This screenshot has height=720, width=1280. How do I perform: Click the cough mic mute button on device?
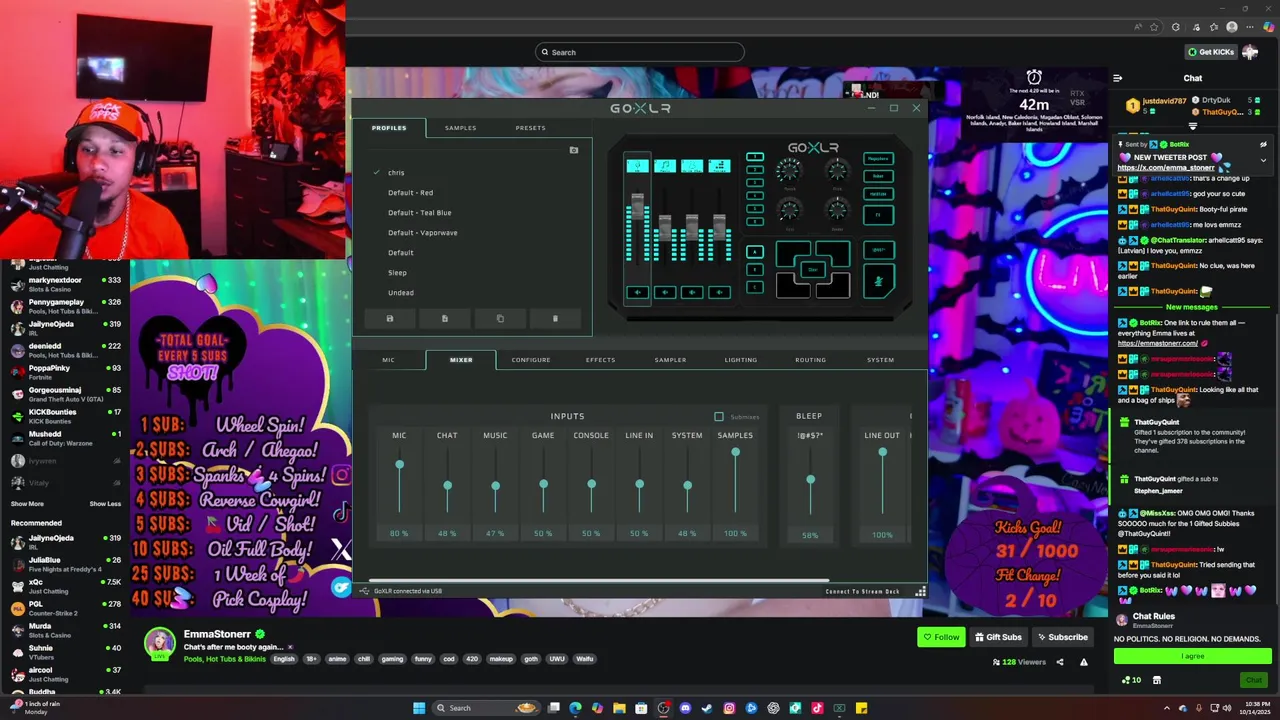point(879,282)
